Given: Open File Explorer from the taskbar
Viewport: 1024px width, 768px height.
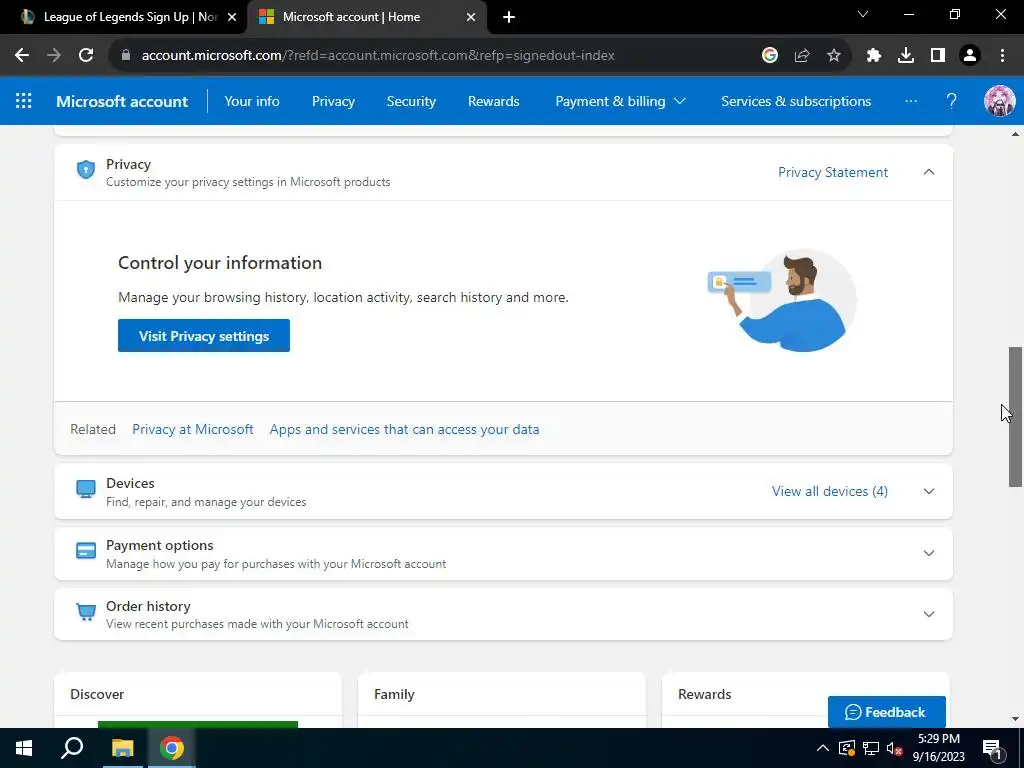Looking at the screenshot, I should pos(122,748).
